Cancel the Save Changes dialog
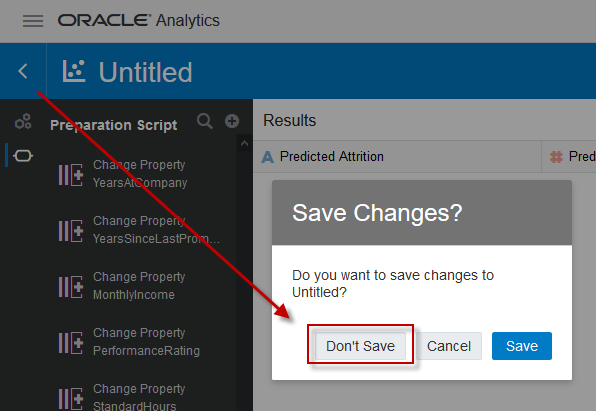The height and width of the screenshot is (411, 596). pos(449,346)
